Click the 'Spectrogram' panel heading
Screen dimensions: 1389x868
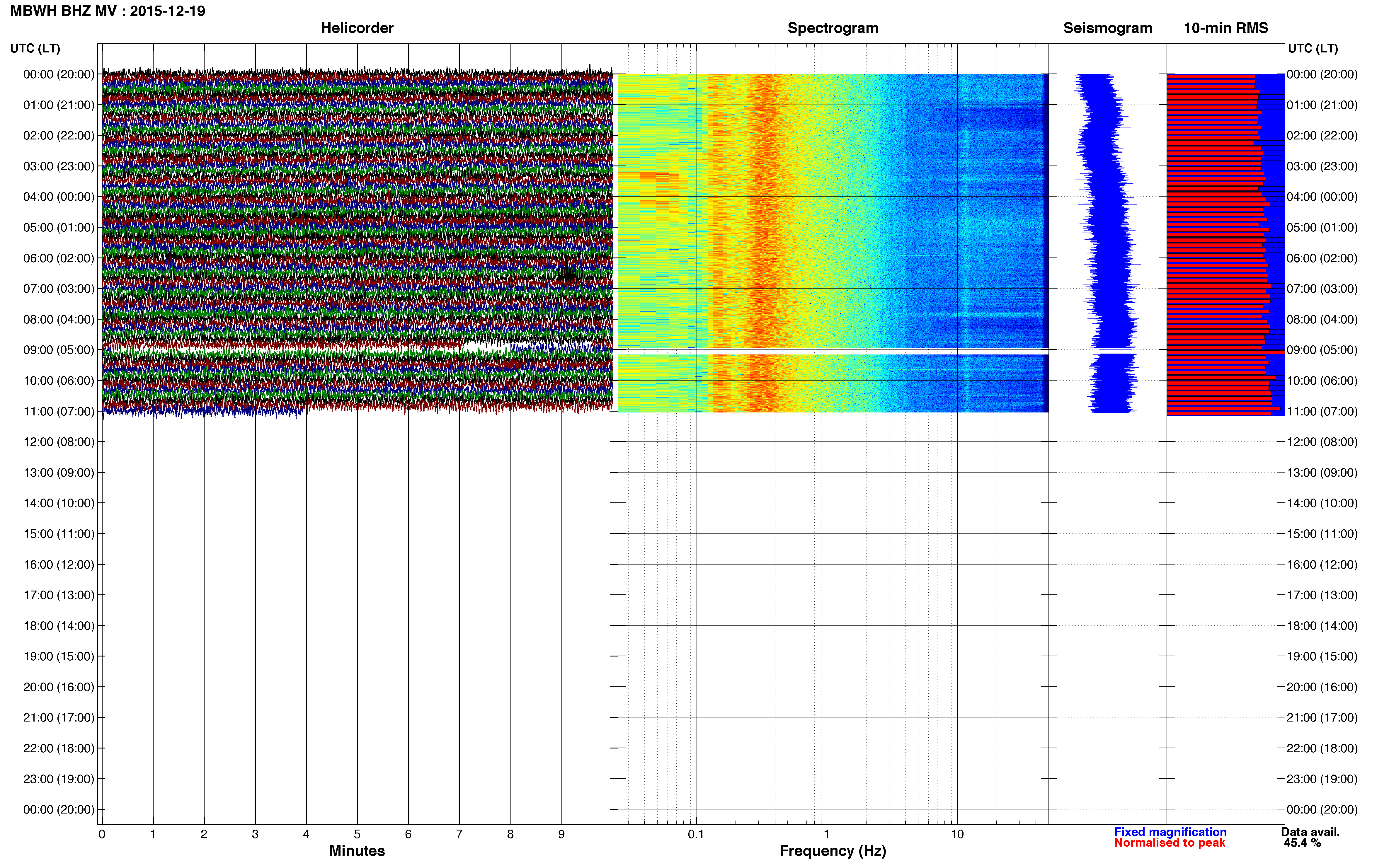point(833,28)
